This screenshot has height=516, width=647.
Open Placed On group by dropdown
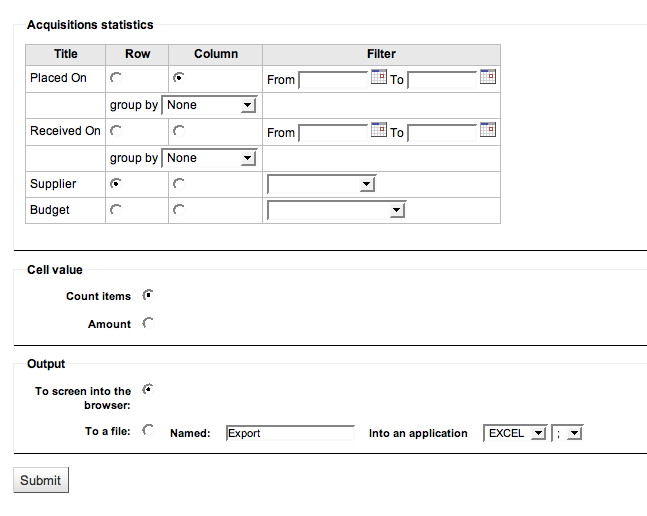209,105
